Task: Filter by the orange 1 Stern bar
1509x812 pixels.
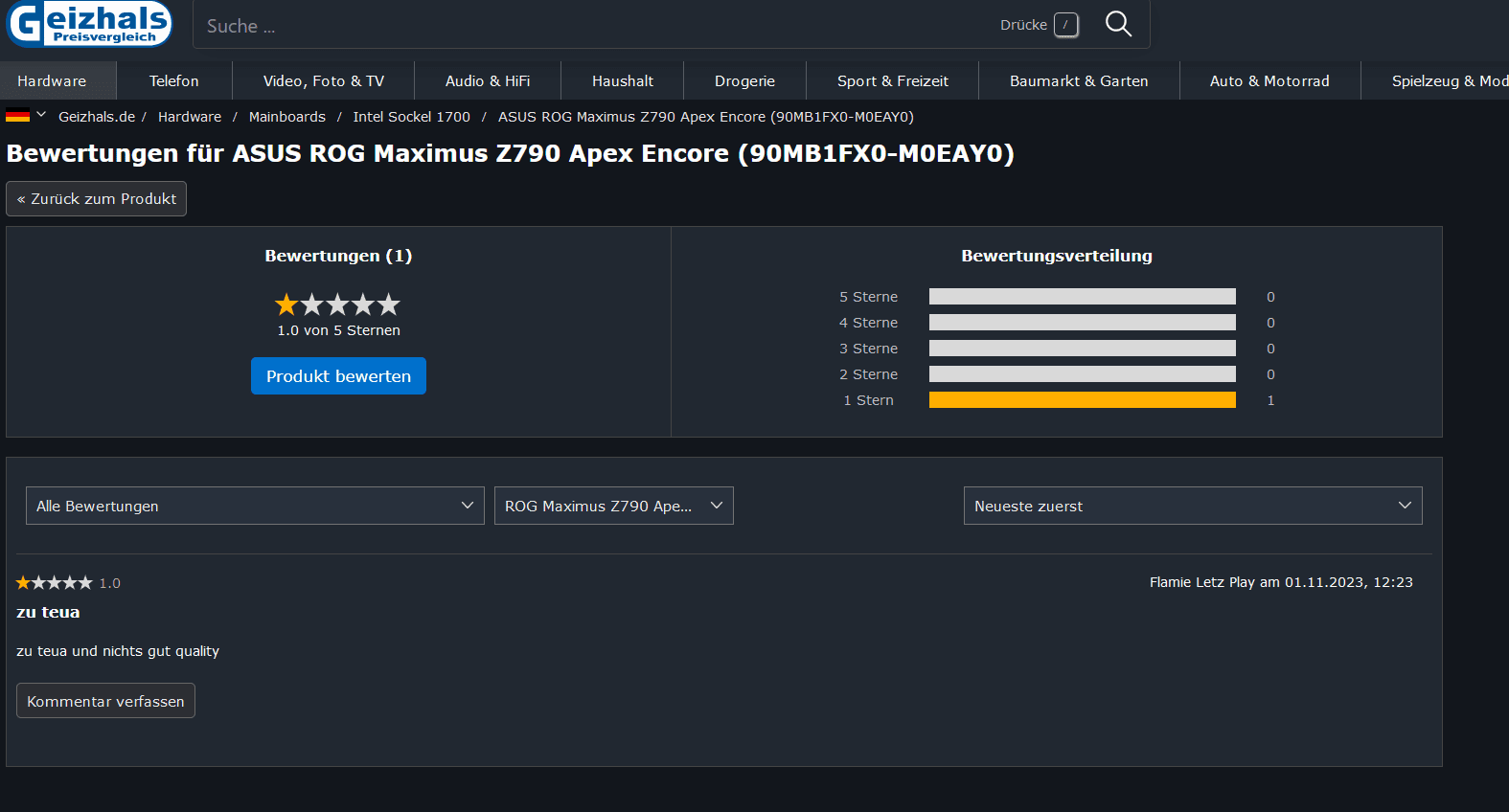Action: click(x=1083, y=400)
